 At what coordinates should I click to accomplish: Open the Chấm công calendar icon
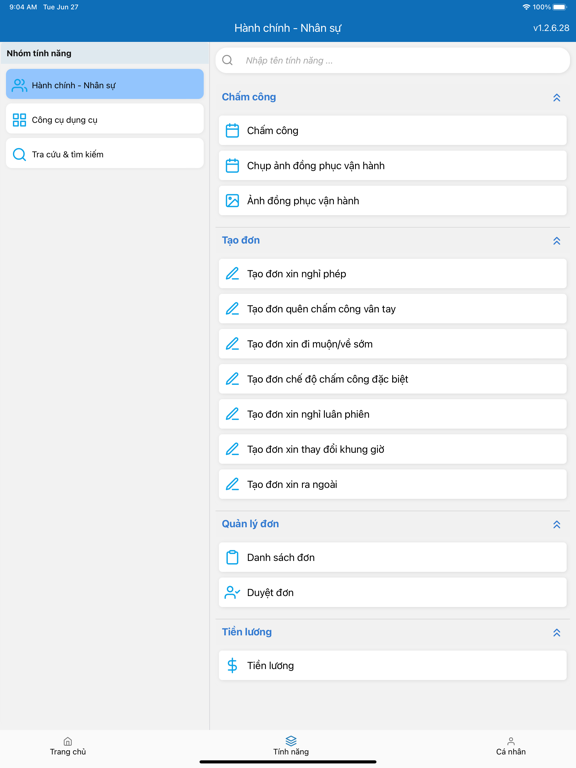coord(232,131)
